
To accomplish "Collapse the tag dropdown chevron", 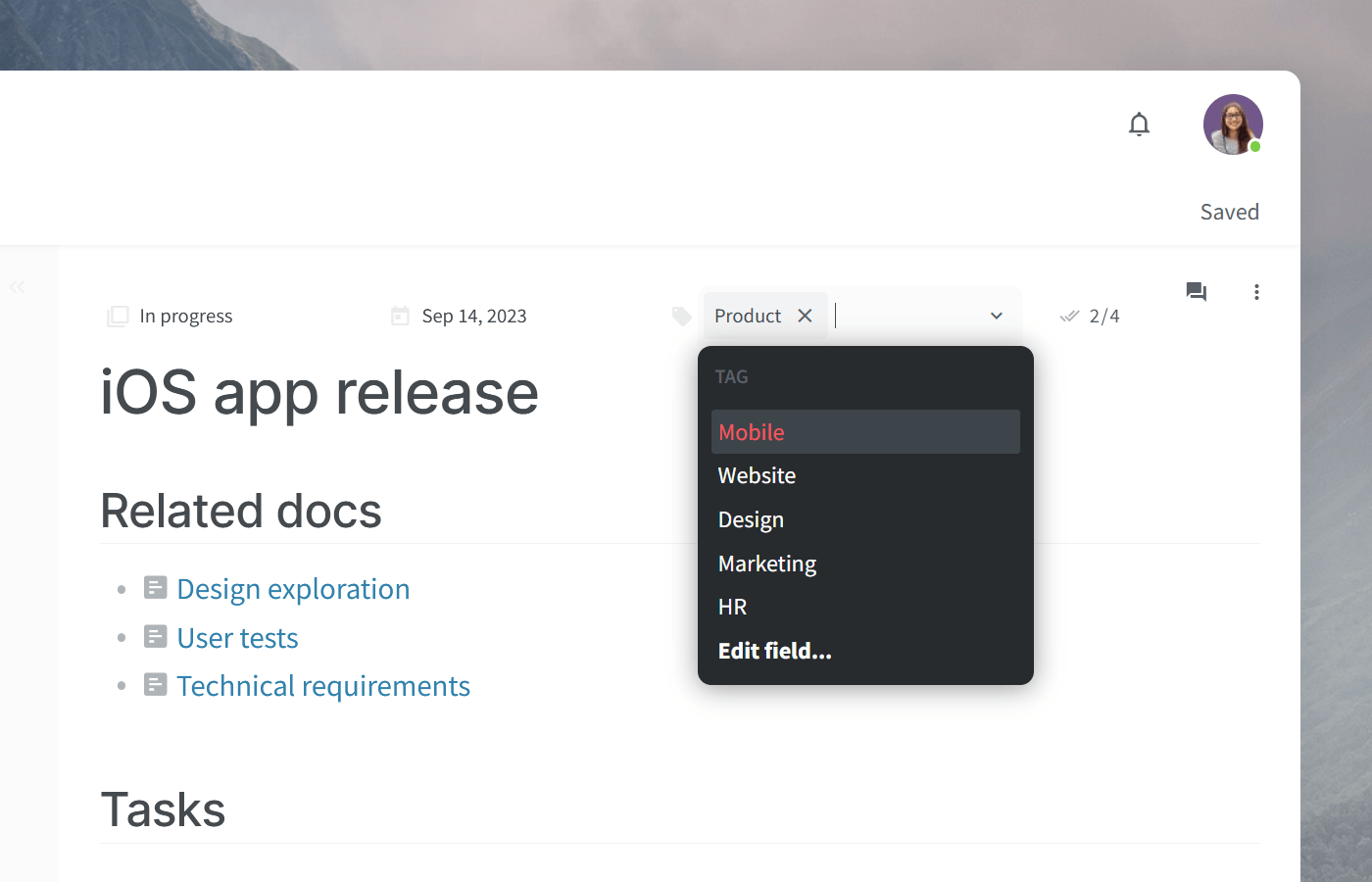I will coord(997,316).
